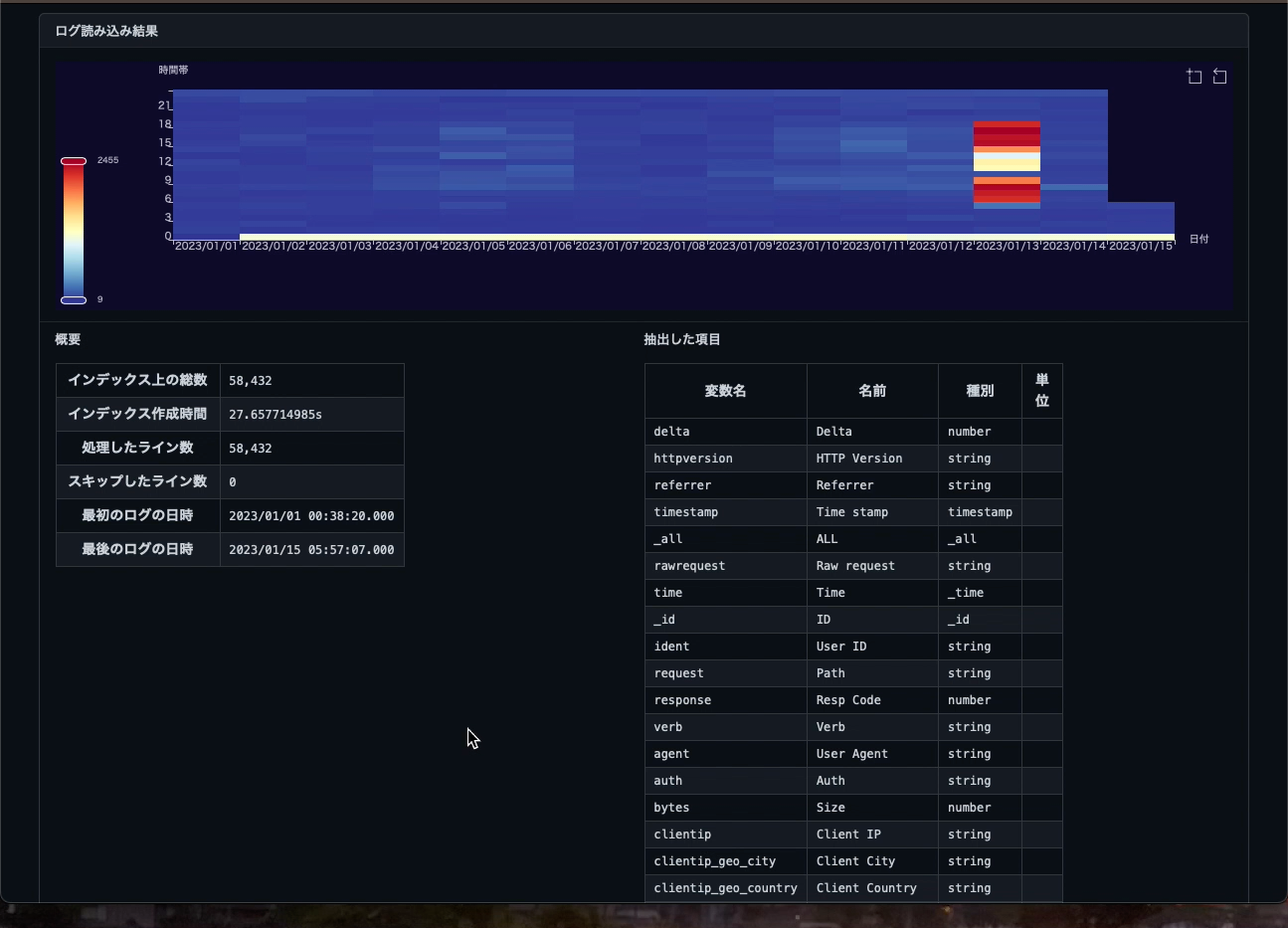Click the 単位 column header
Image resolution: width=1288 pixels, height=928 pixels.
pos(1041,391)
